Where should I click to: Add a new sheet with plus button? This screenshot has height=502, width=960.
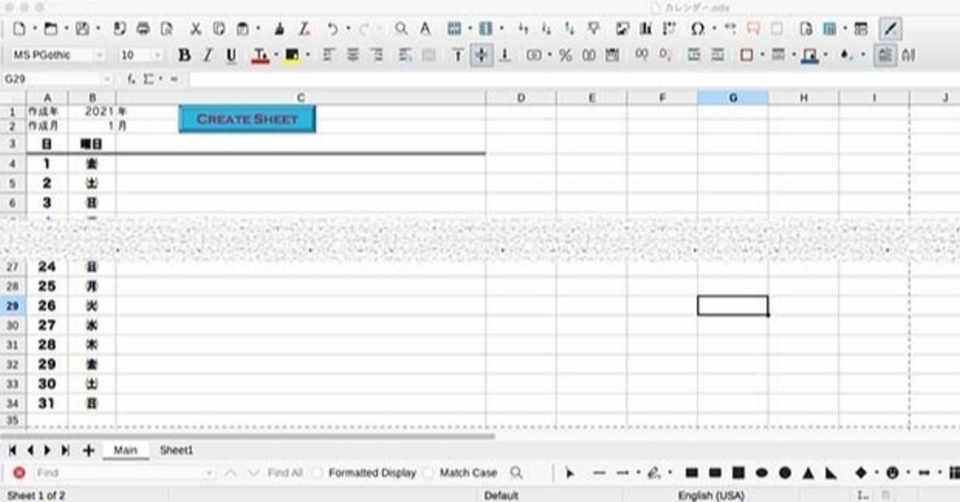pyautogui.click(x=89, y=450)
